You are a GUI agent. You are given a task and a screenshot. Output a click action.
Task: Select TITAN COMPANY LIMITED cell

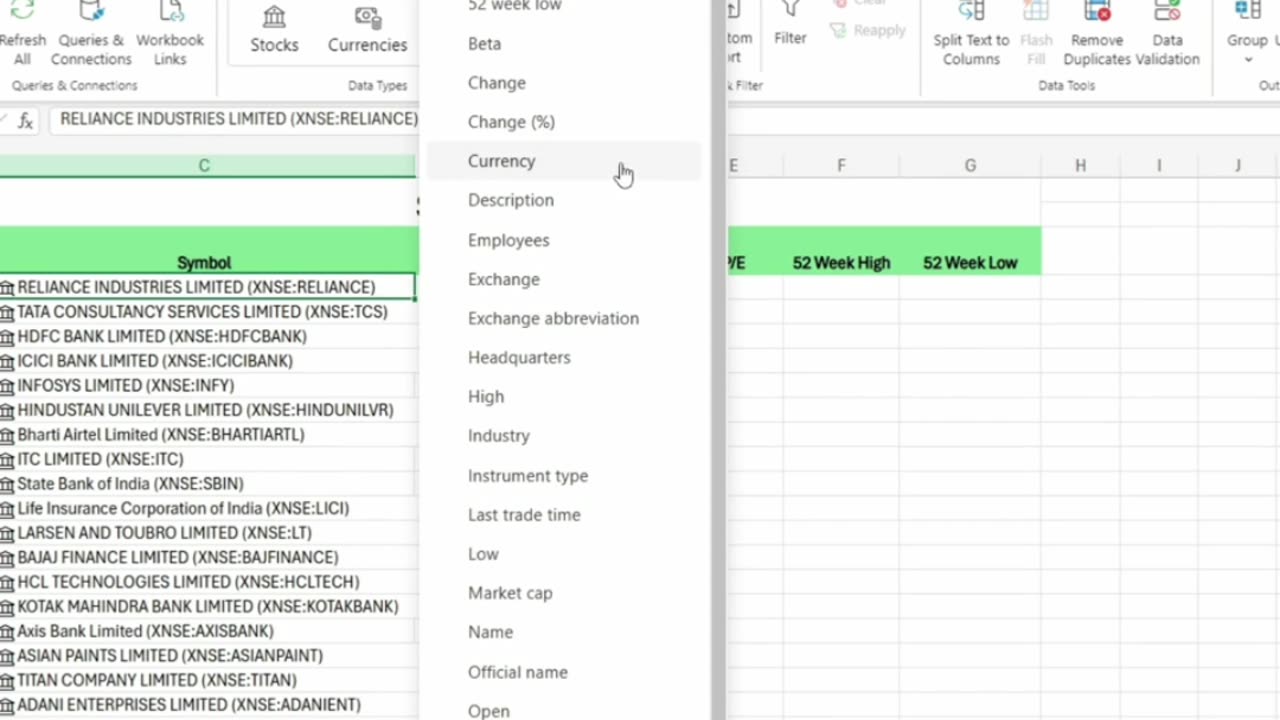(x=207, y=680)
